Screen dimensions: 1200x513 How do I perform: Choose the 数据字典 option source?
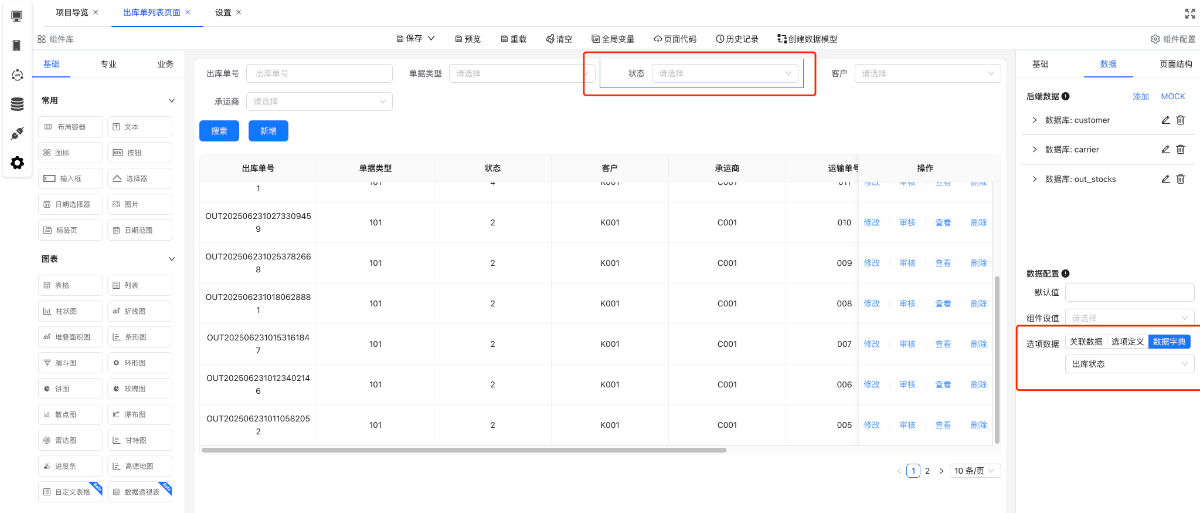(x=1169, y=342)
